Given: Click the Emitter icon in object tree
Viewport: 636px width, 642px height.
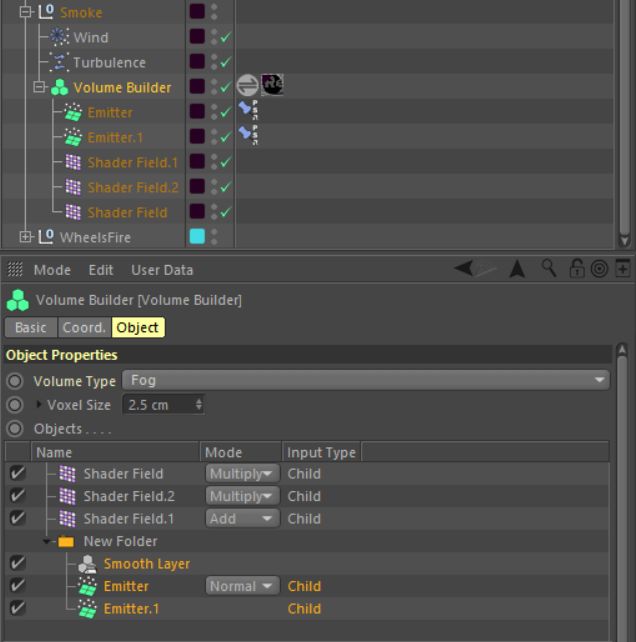Looking at the screenshot, I should (x=74, y=112).
